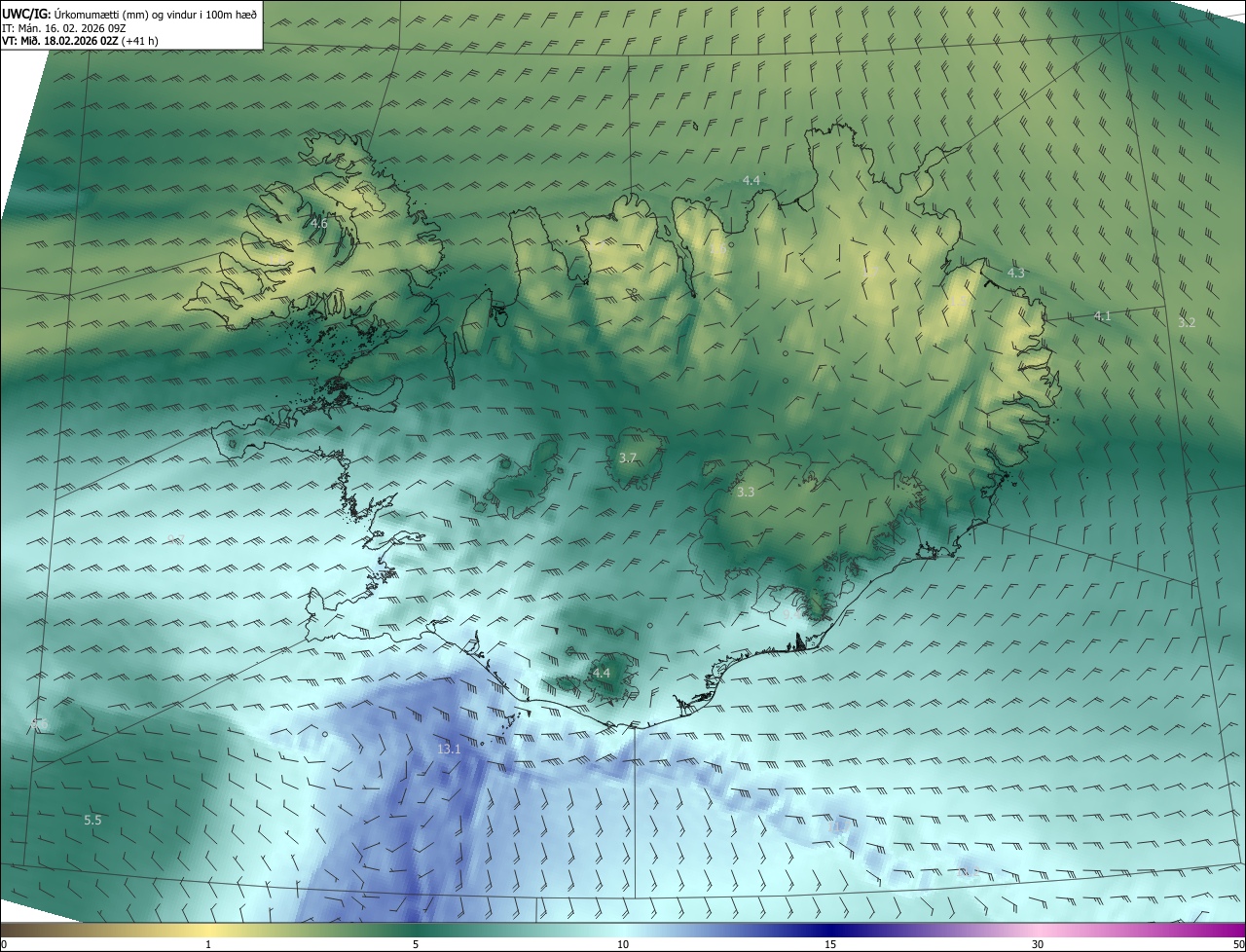
Task: Select the "50" tick label on the color scale
Action: point(1237,944)
